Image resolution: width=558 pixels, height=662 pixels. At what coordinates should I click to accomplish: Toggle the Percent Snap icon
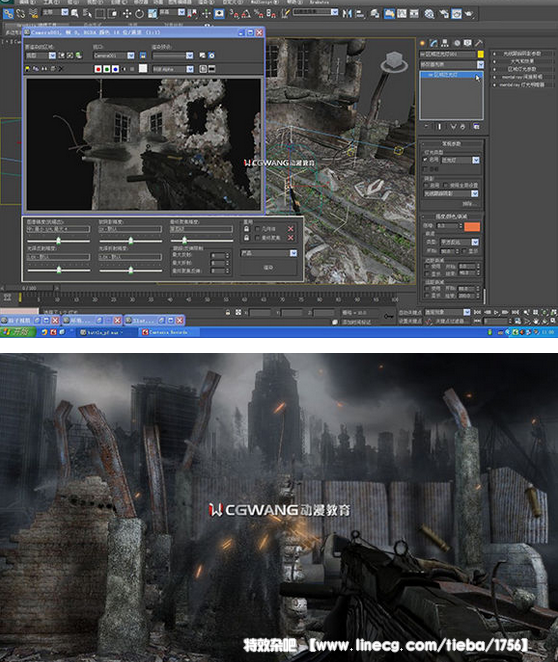258,14
